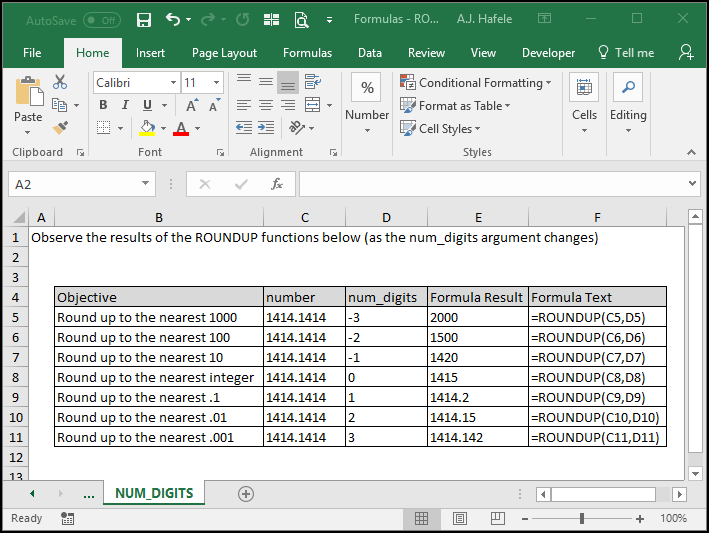
Task: Open the Calibri font name dropdown
Action: click(173, 82)
